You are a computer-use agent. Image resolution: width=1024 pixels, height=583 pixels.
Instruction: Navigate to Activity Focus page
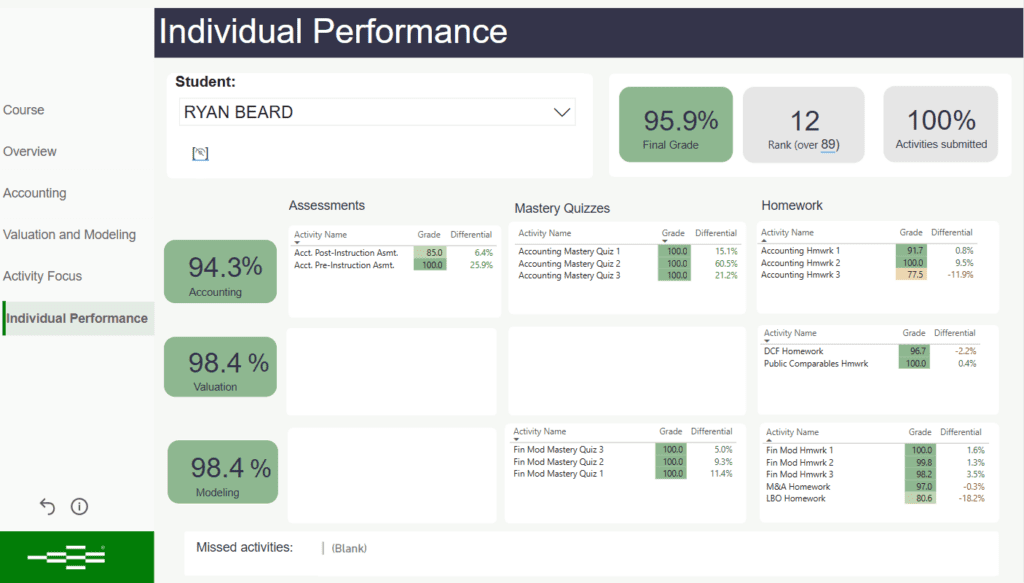pyautogui.click(x=43, y=276)
